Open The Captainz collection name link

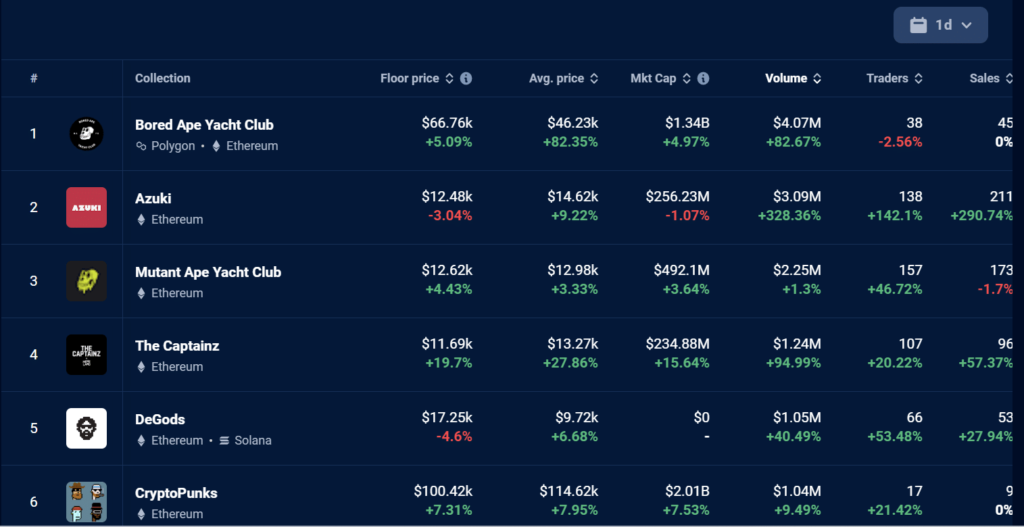pyautogui.click(x=177, y=346)
